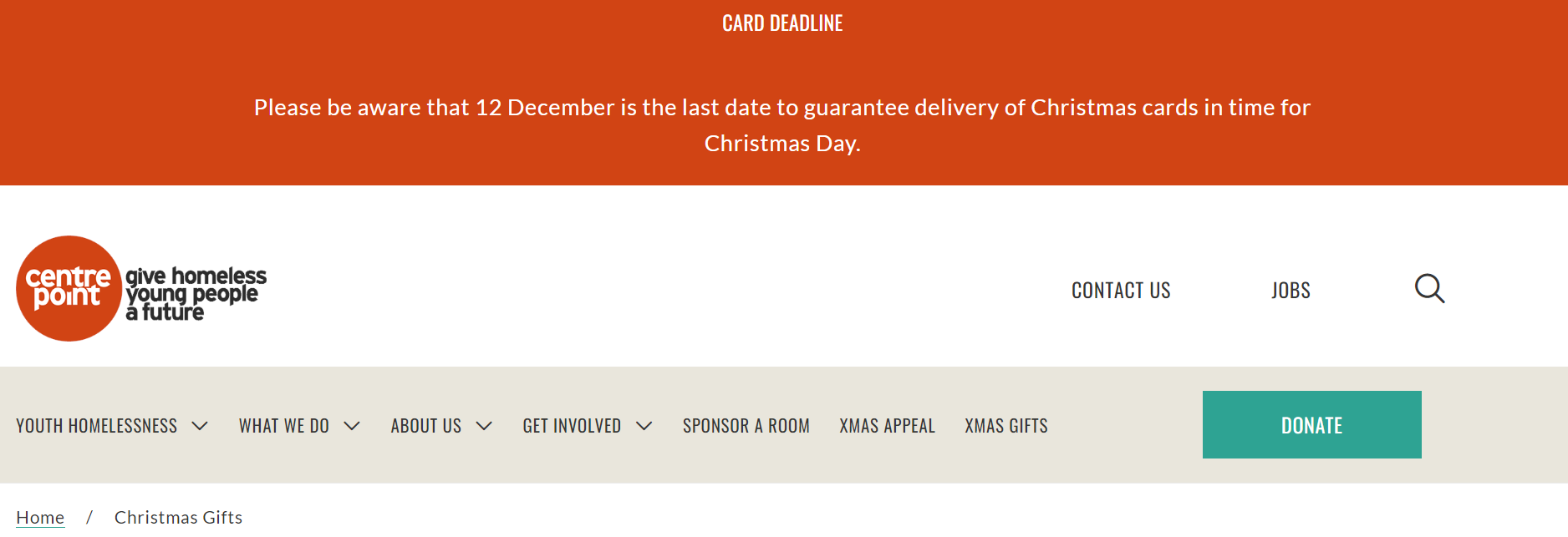Expand the What We Do chevron
Viewport: 1568px width, 537px height.
(x=352, y=426)
